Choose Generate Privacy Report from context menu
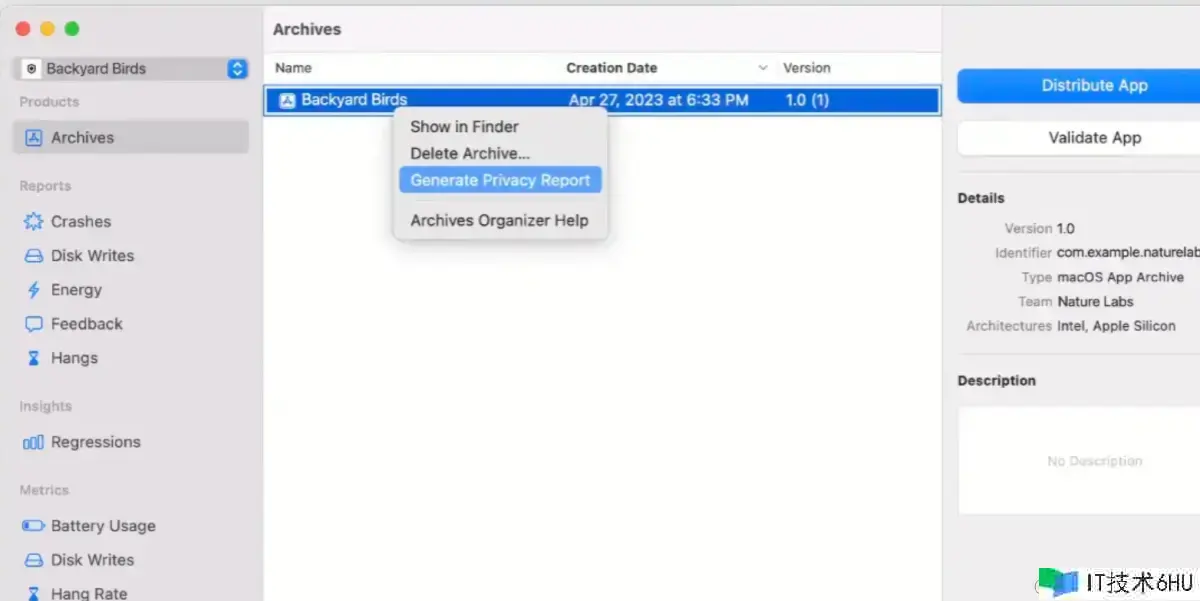The height and width of the screenshot is (601, 1200). [x=500, y=180]
